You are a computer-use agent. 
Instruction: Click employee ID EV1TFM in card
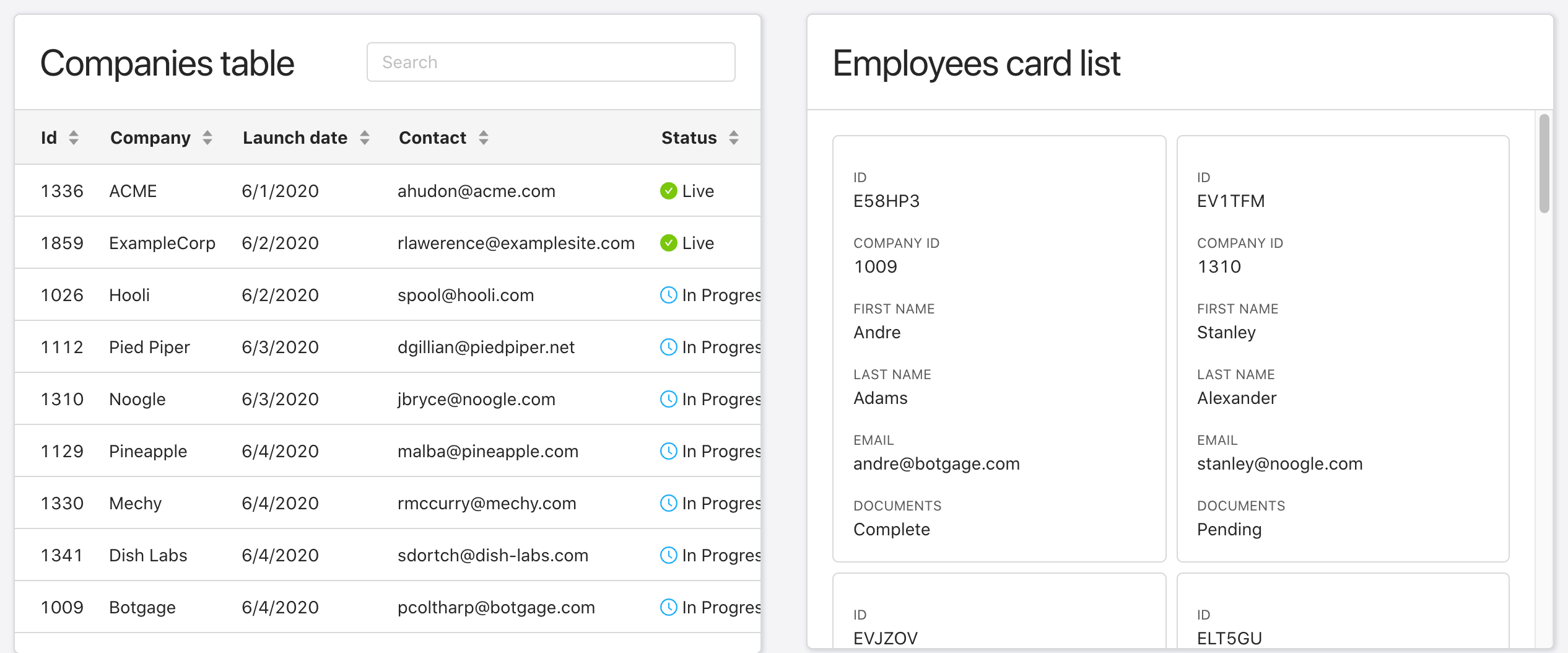tap(1230, 201)
